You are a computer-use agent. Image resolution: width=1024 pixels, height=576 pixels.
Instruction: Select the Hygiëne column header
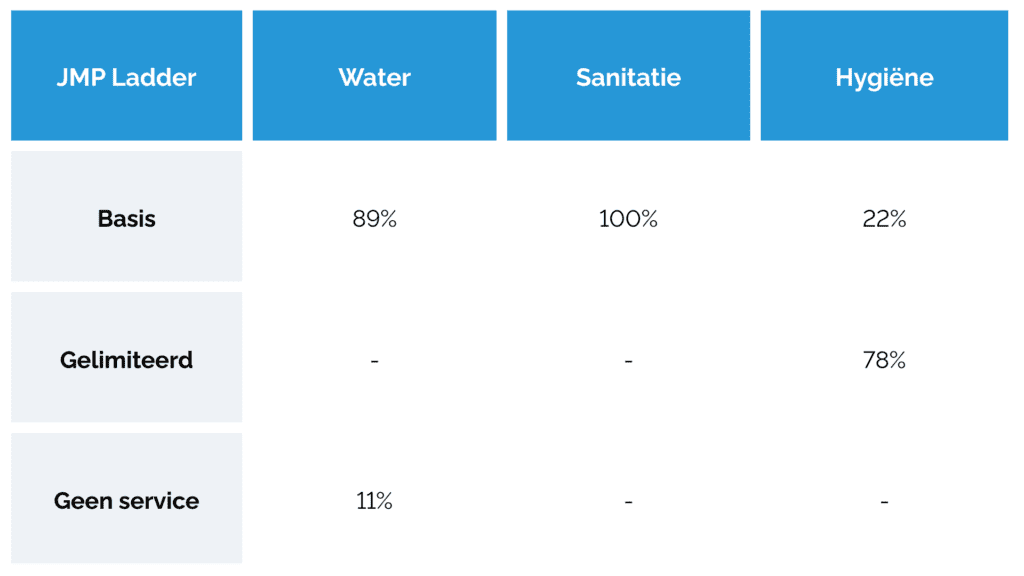tap(884, 78)
